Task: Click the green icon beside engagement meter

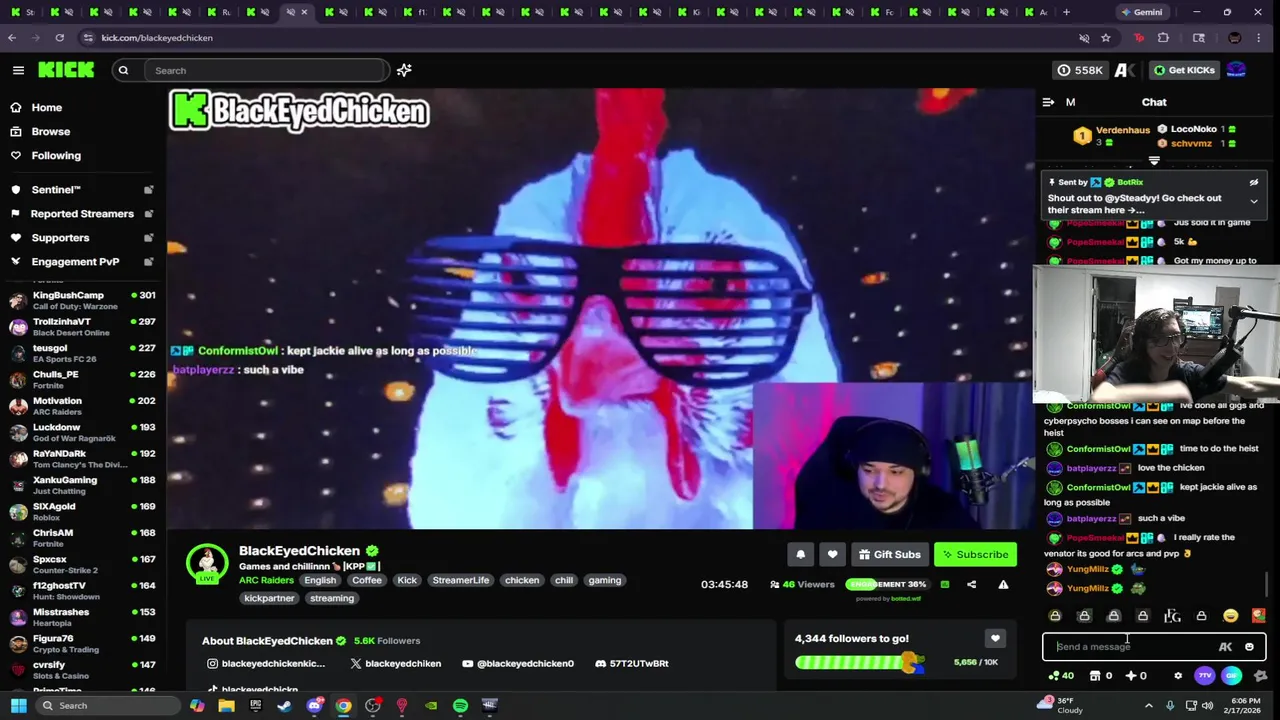Action: coord(945,584)
